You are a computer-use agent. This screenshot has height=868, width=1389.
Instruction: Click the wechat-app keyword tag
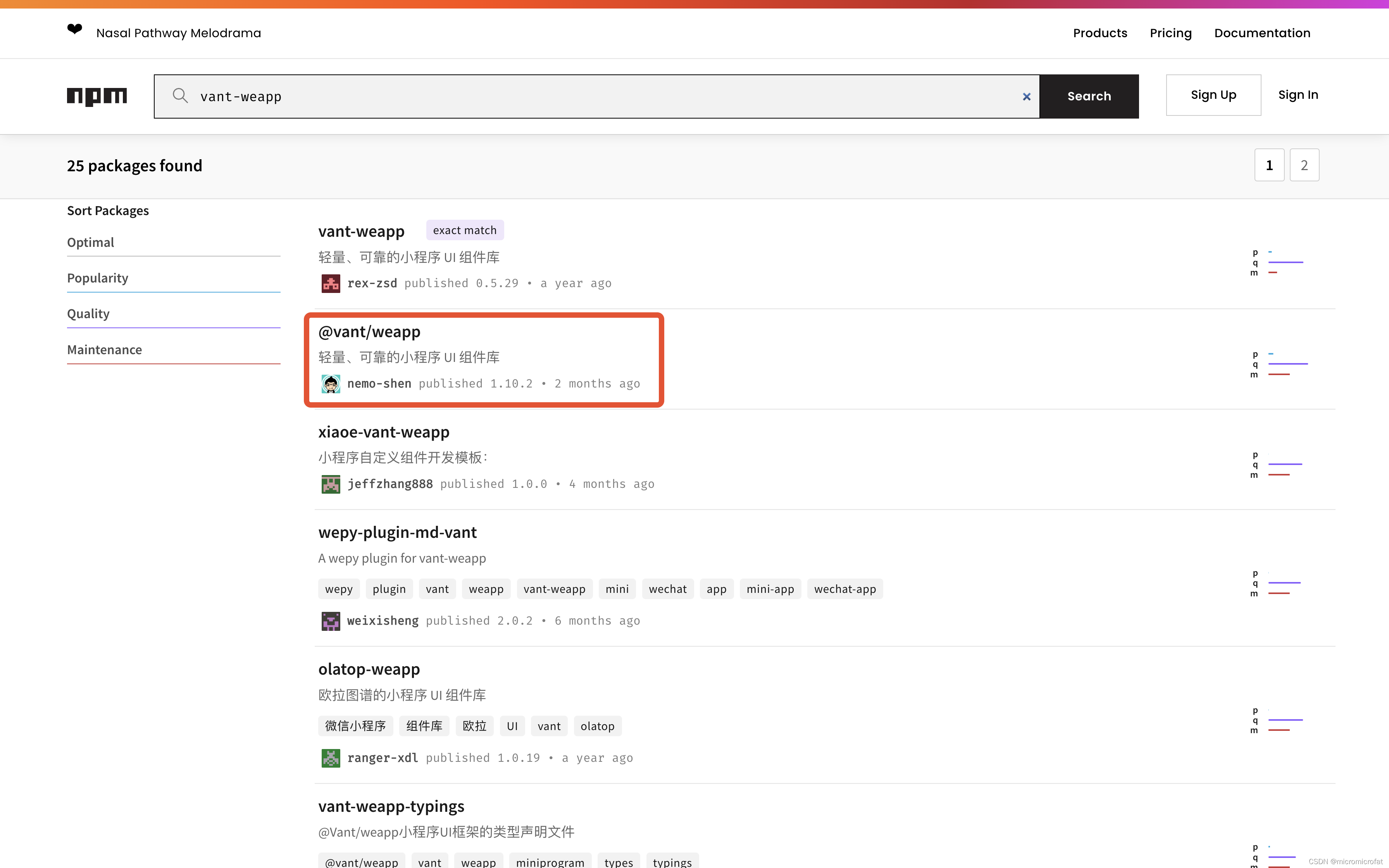click(x=845, y=589)
